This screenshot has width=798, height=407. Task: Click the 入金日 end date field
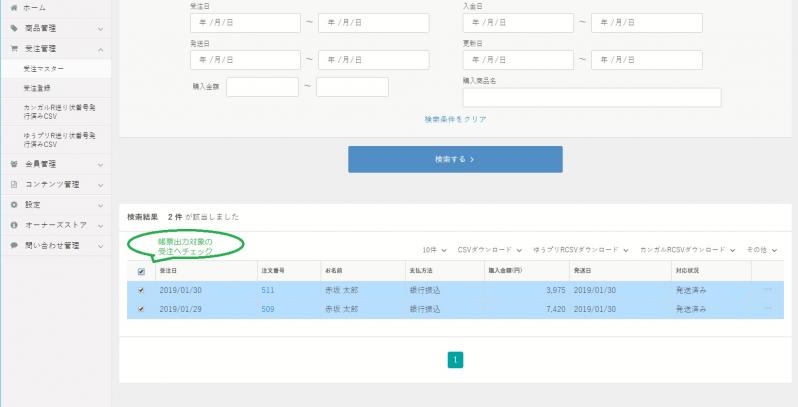pyautogui.click(x=647, y=23)
